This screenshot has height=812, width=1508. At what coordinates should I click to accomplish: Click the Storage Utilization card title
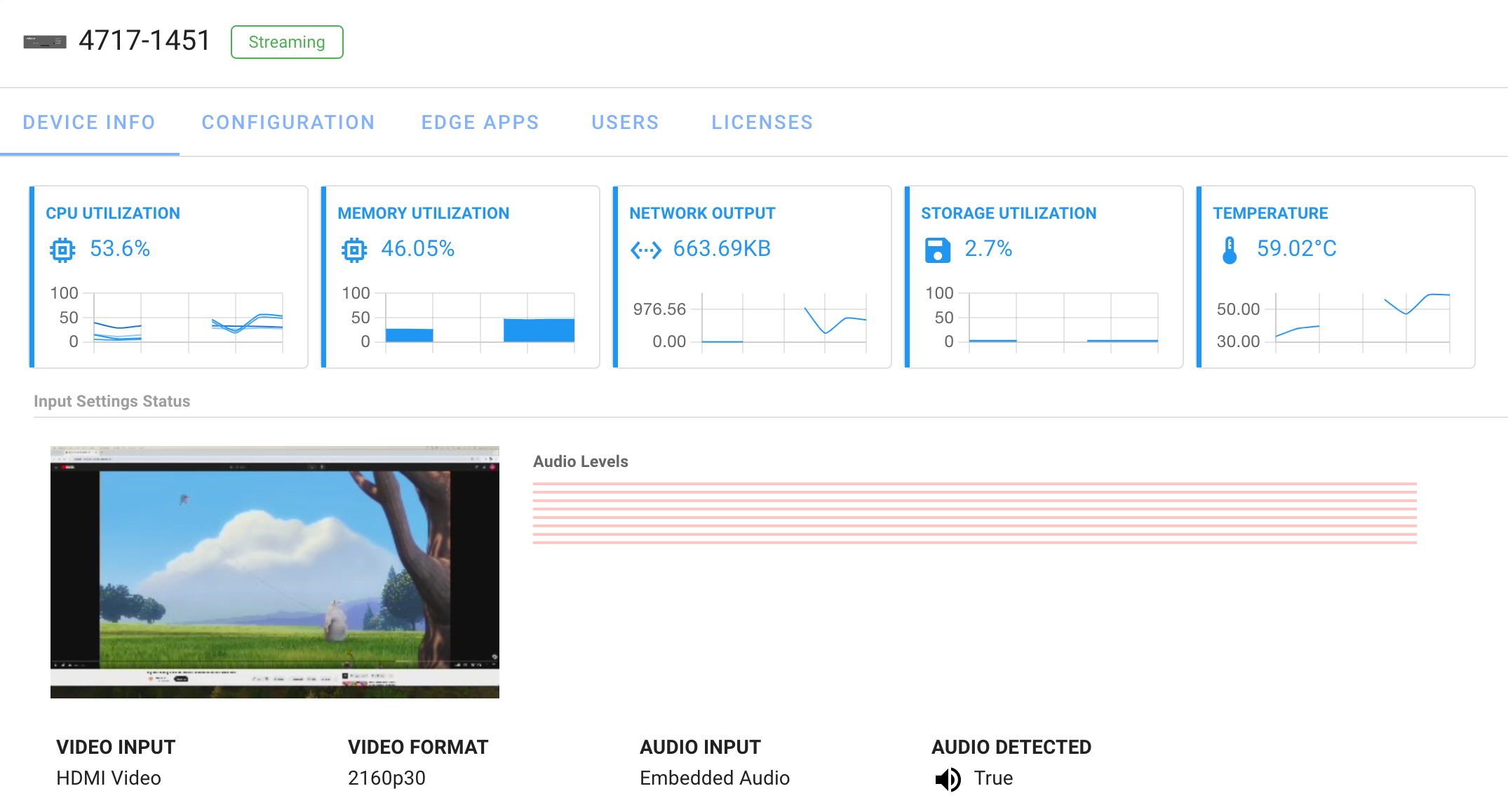pyautogui.click(x=1009, y=213)
